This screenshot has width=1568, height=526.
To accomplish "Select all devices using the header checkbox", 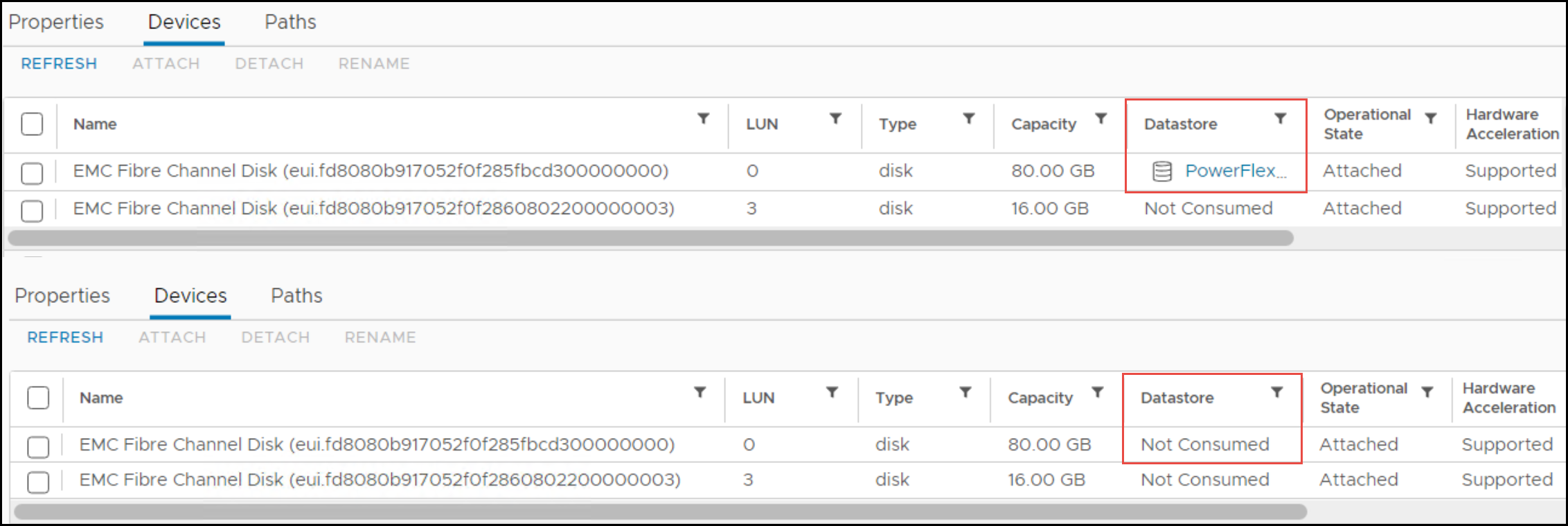I will pos(32,124).
